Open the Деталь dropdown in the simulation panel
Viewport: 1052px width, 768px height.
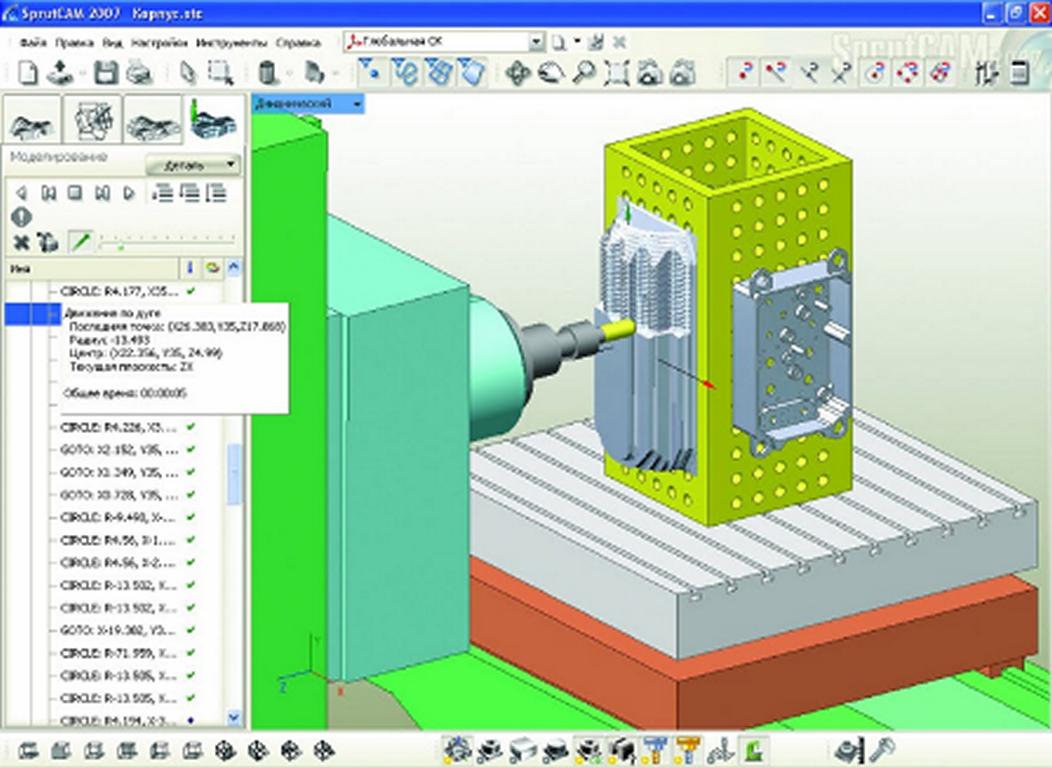point(193,165)
